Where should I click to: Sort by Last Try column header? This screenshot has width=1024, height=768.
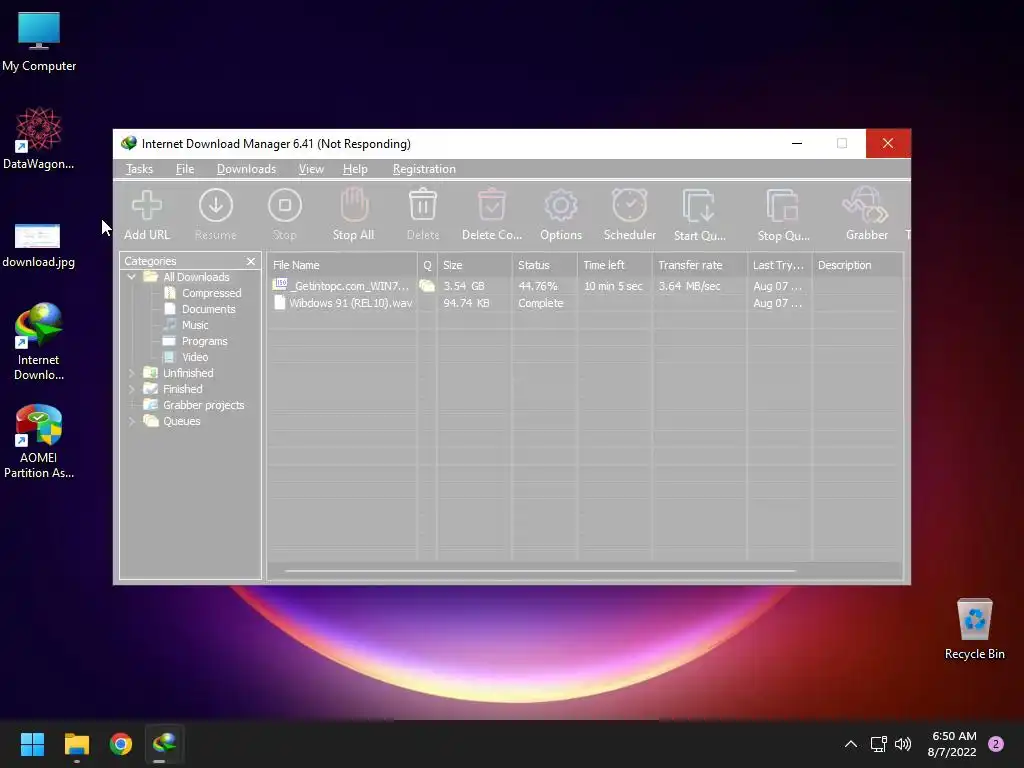tap(780, 265)
